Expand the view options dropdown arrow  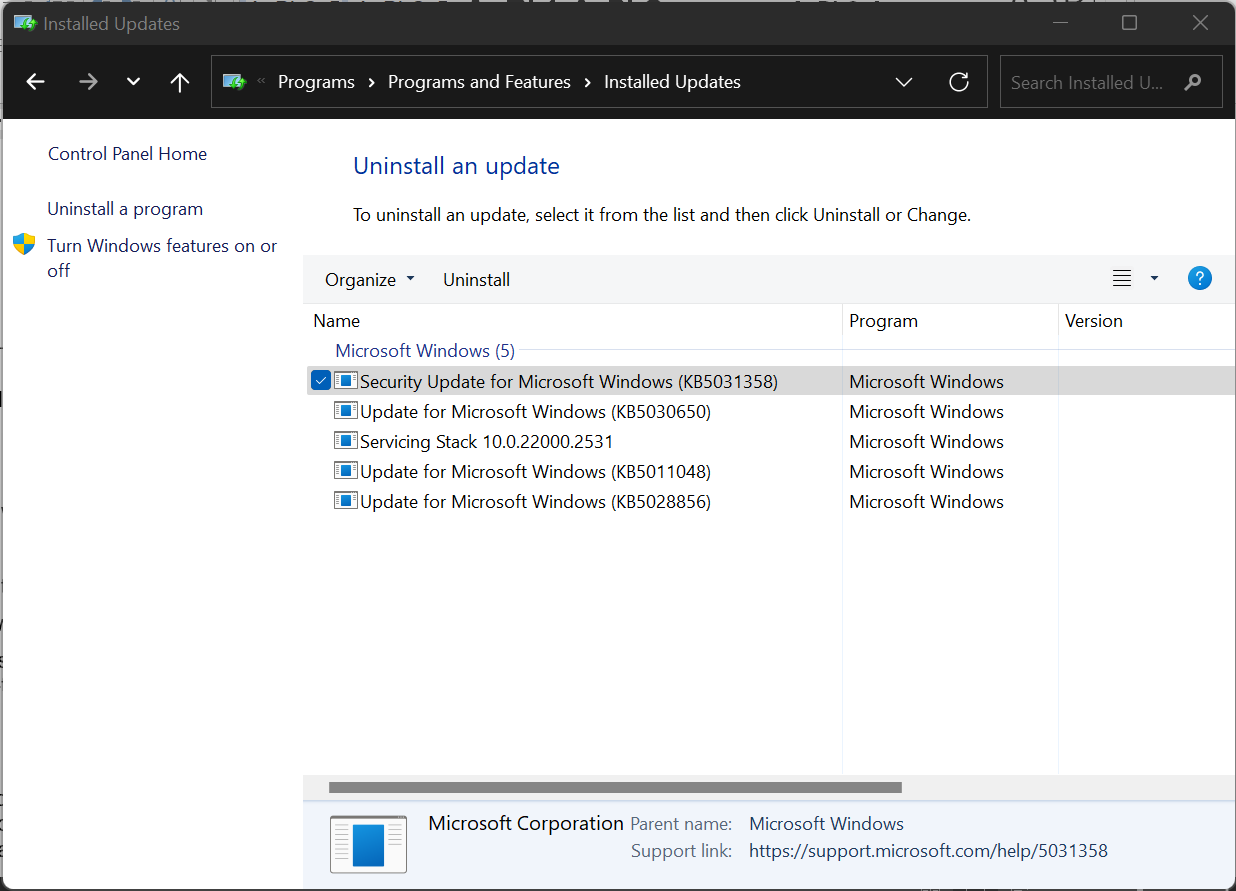[x=1154, y=279]
